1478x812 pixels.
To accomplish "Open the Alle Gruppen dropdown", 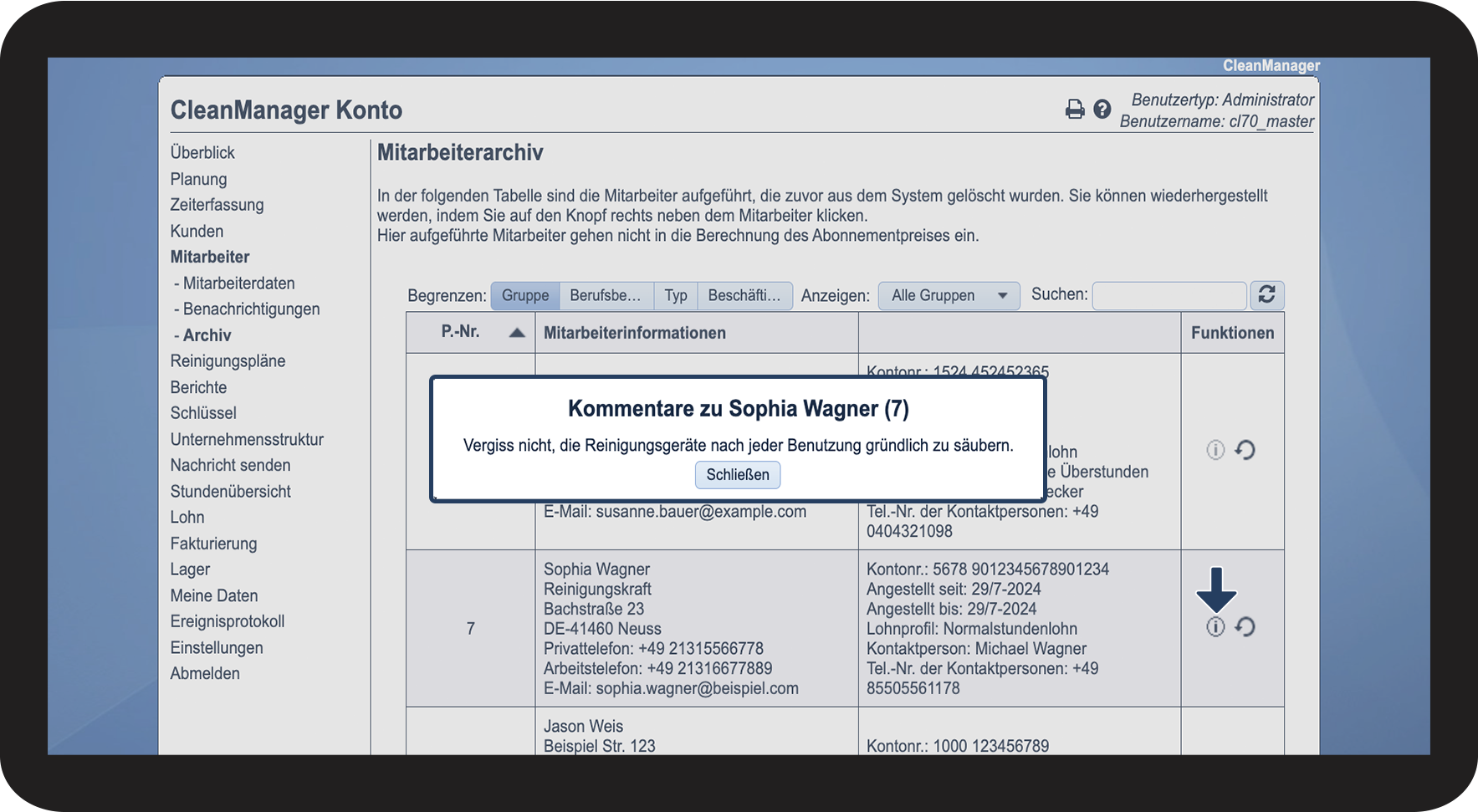I will coord(949,295).
